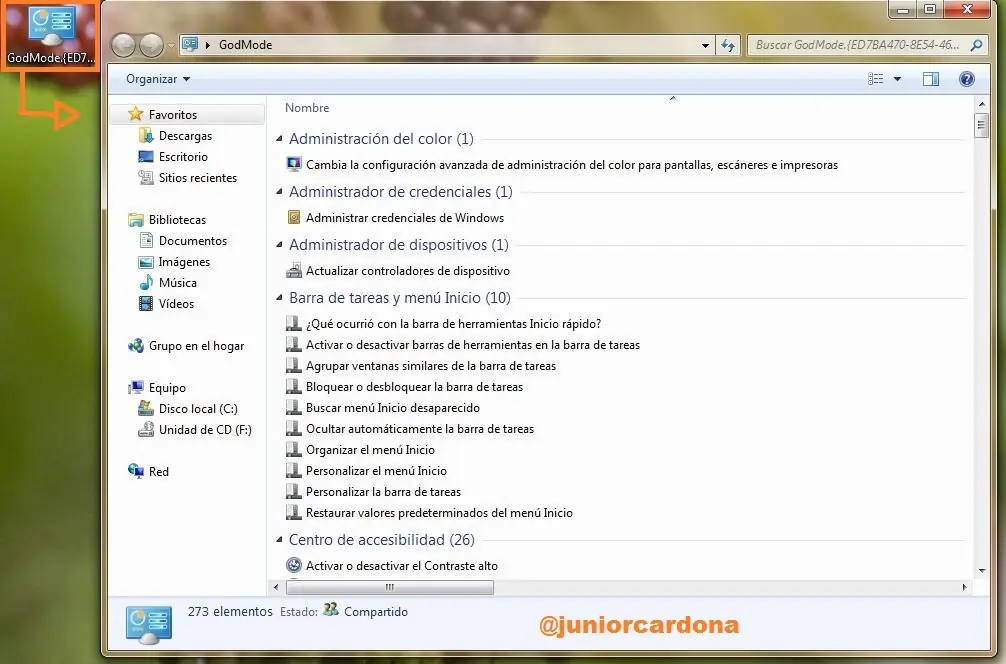Collapse the Centro de accesibilidad group

[x=279, y=540]
